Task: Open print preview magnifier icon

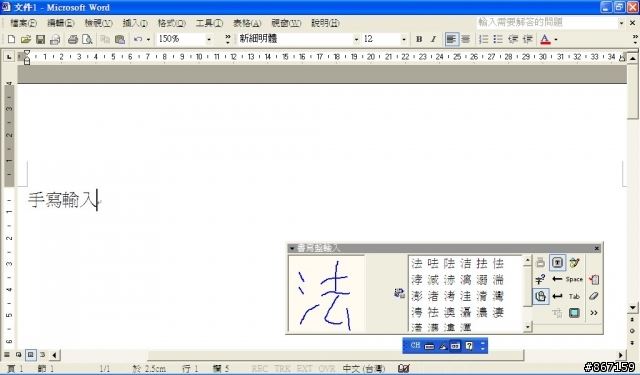Action: (87, 39)
